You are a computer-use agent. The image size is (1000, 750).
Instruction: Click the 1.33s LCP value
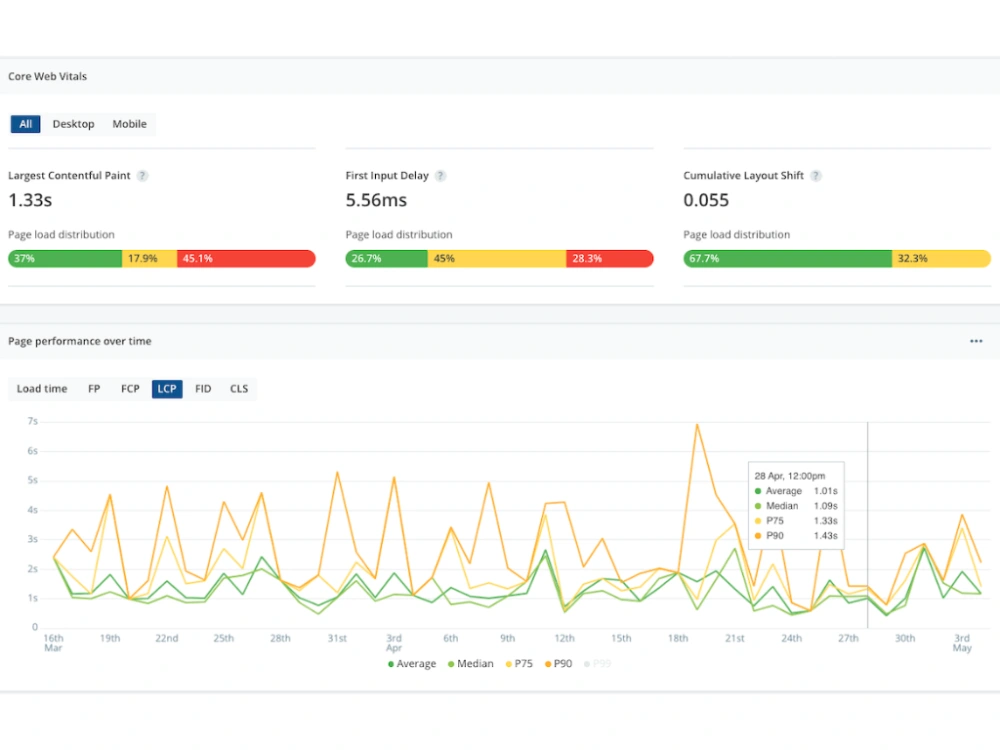[30, 200]
